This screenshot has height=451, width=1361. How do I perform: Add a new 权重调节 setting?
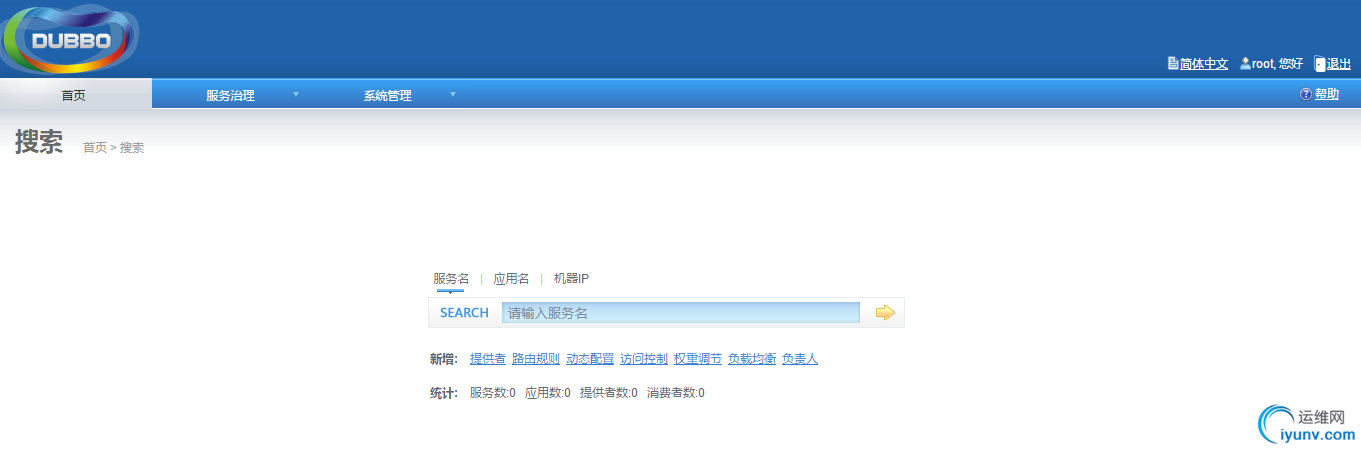click(x=698, y=359)
